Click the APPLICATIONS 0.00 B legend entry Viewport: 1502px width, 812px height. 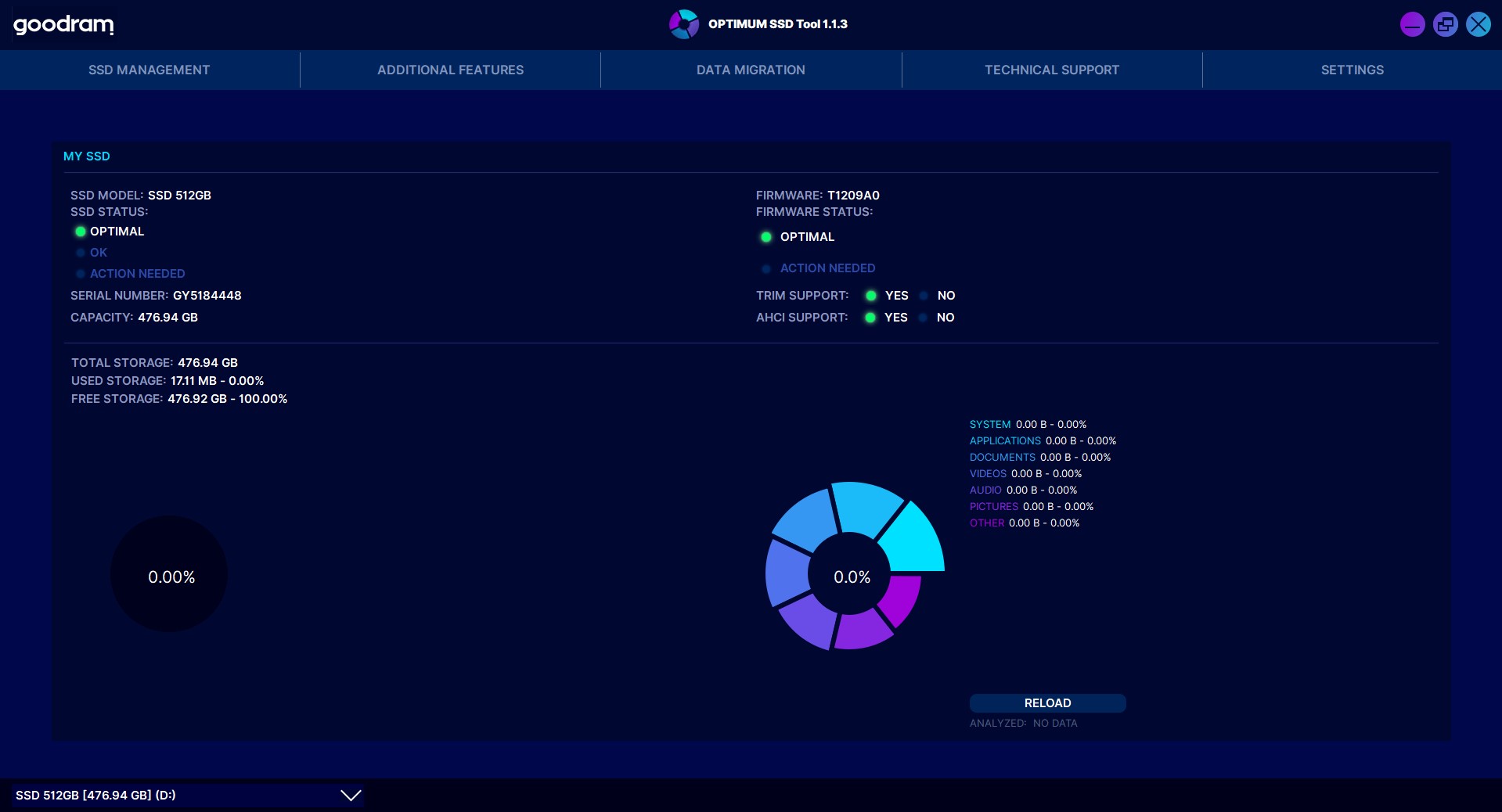click(x=1043, y=441)
